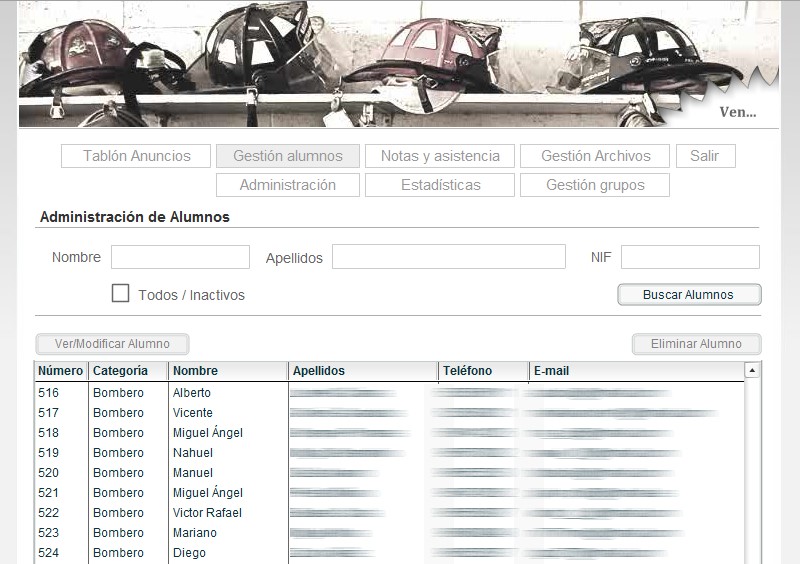Image resolution: width=800 pixels, height=564 pixels.
Task: Select the Gestión alumnos menu item
Action: pyautogui.click(x=288, y=156)
